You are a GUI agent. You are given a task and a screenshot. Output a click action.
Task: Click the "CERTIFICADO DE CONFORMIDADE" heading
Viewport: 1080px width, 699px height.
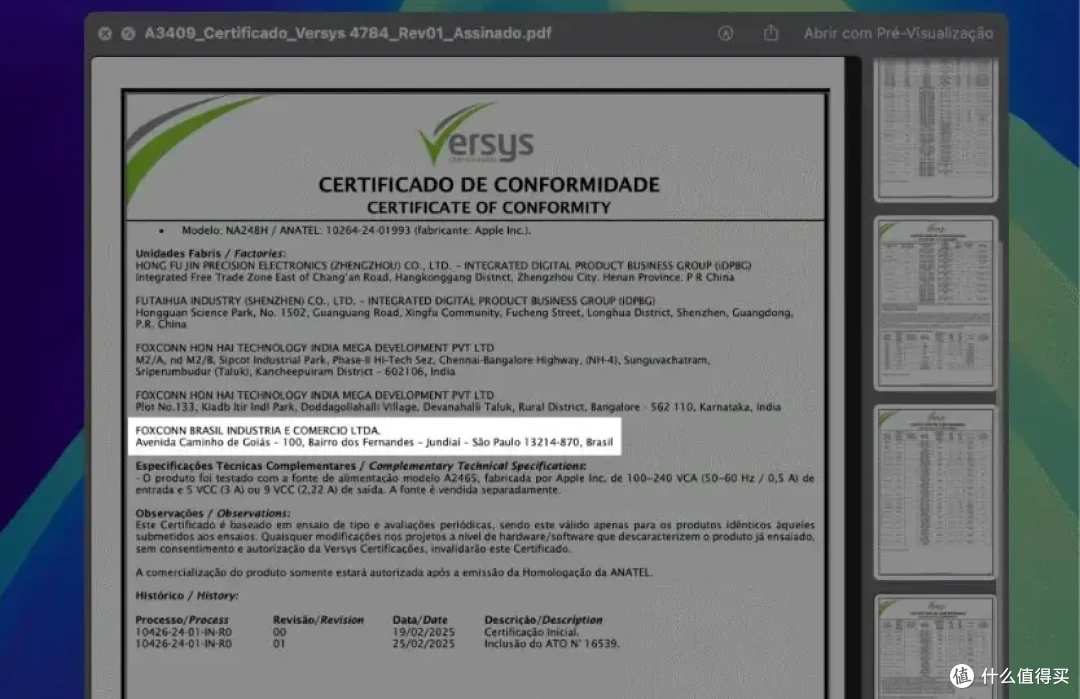pos(488,185)
